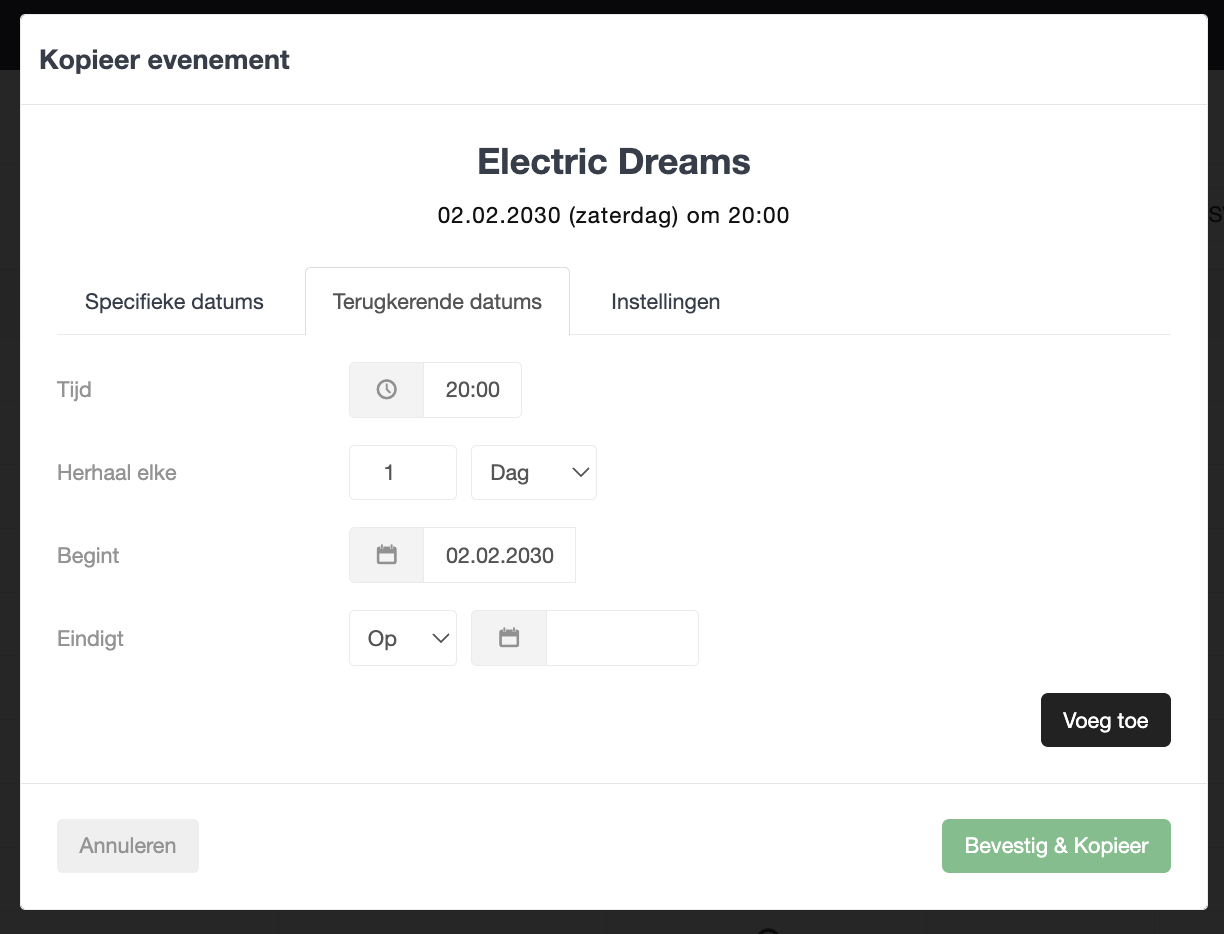1224x934 pixels.
Task: Switch to the Specifieke datums tab
Action: (174, 301)
